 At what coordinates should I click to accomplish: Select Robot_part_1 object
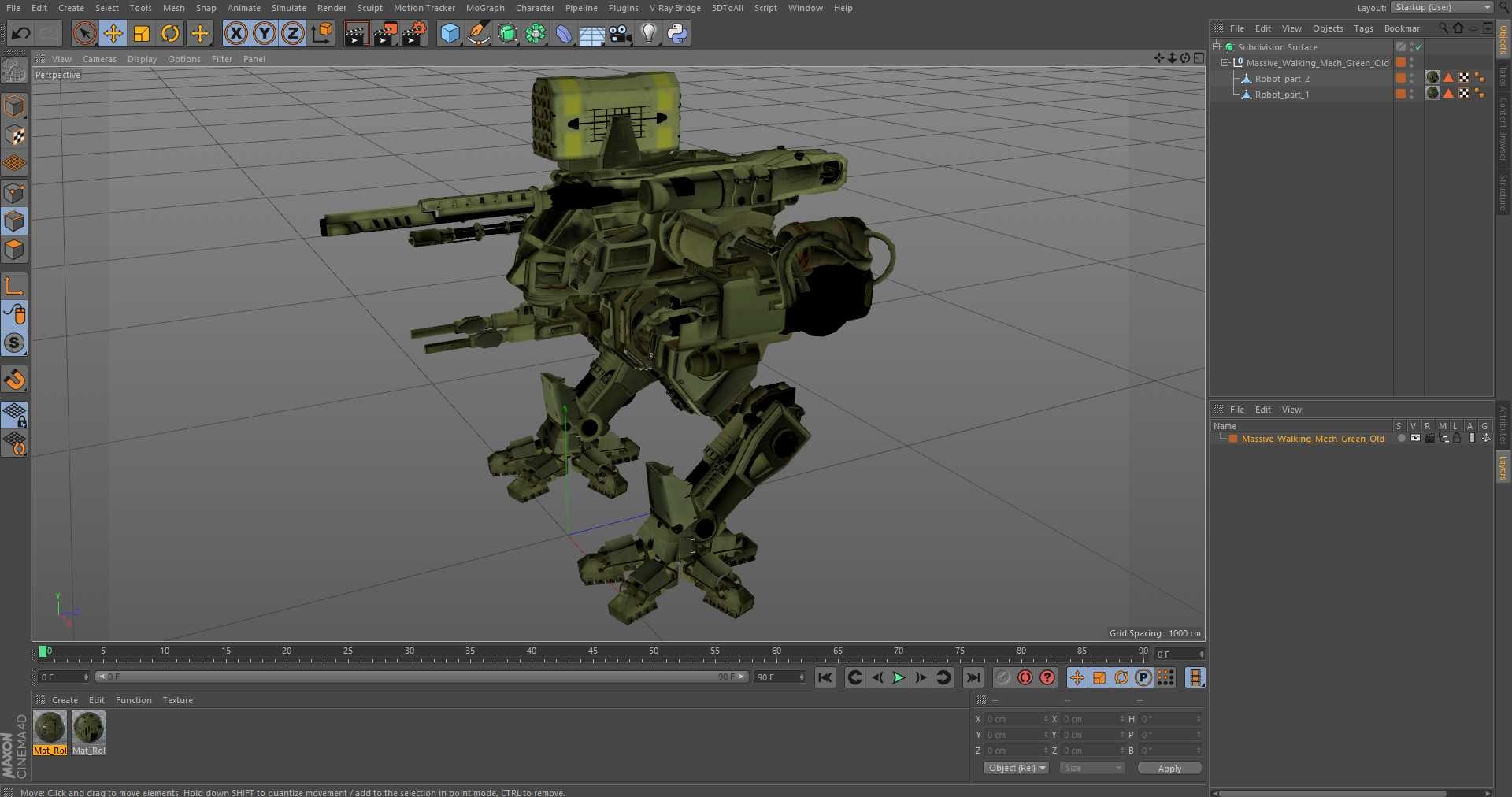pos(1282,95)
